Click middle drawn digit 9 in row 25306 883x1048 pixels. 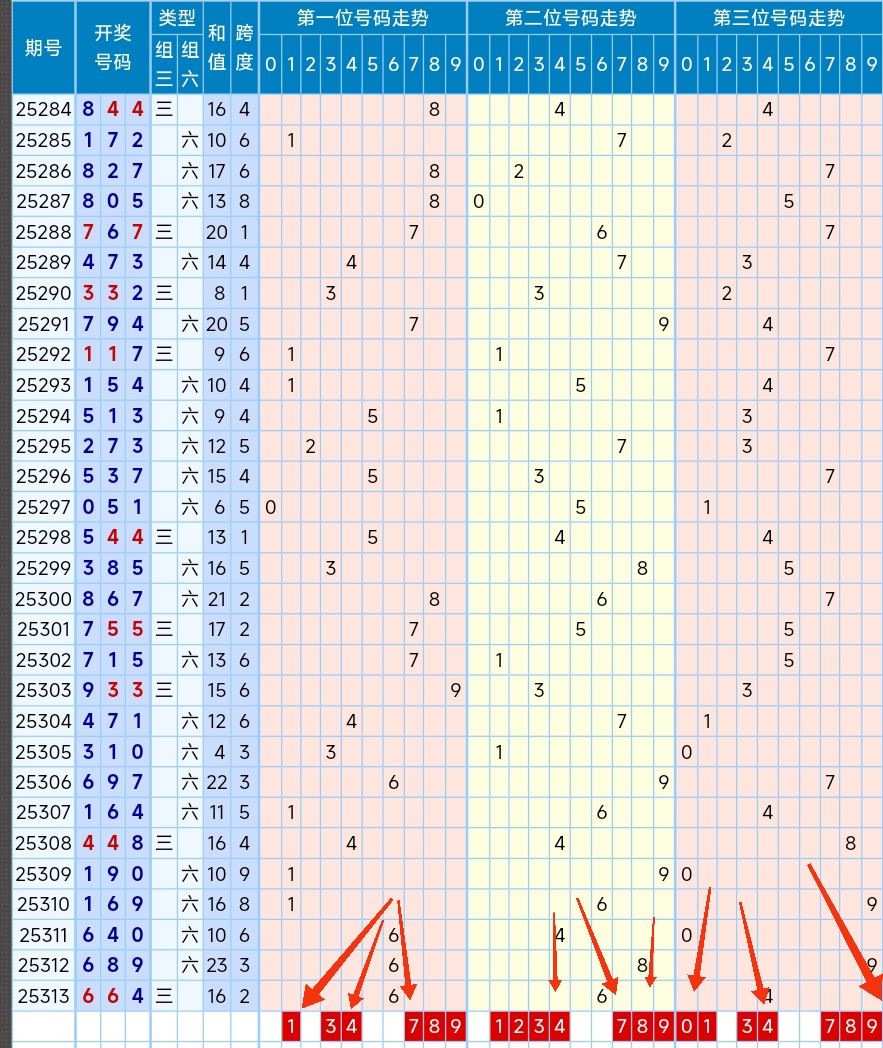[112, 781]
